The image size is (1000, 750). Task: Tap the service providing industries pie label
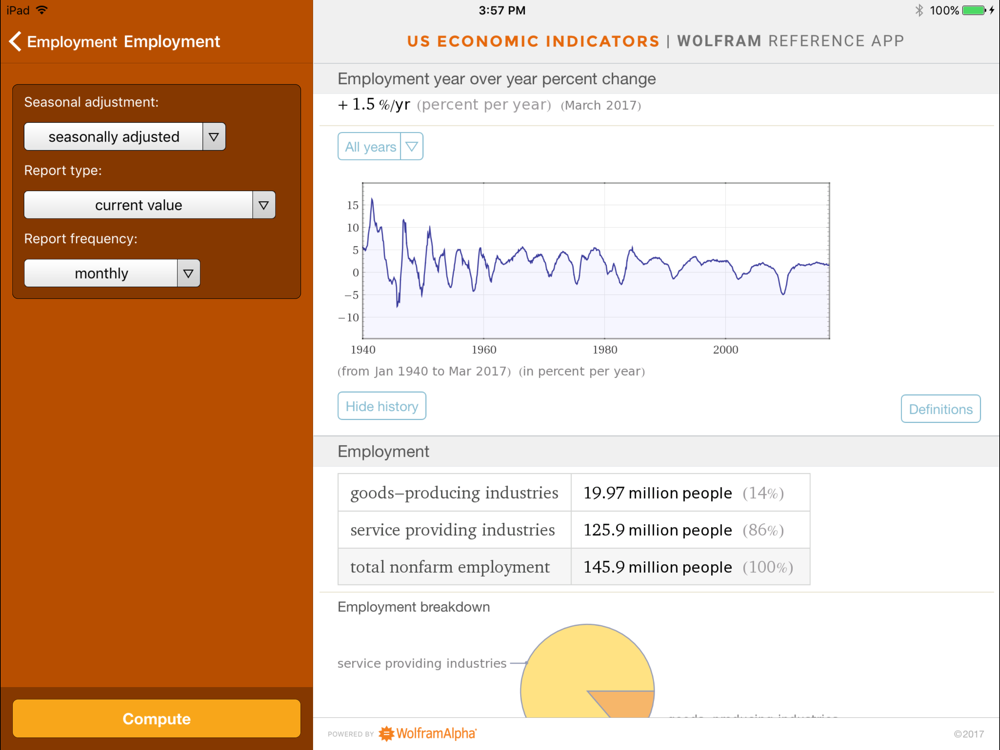pyautogui.click(x=422, y=663)
